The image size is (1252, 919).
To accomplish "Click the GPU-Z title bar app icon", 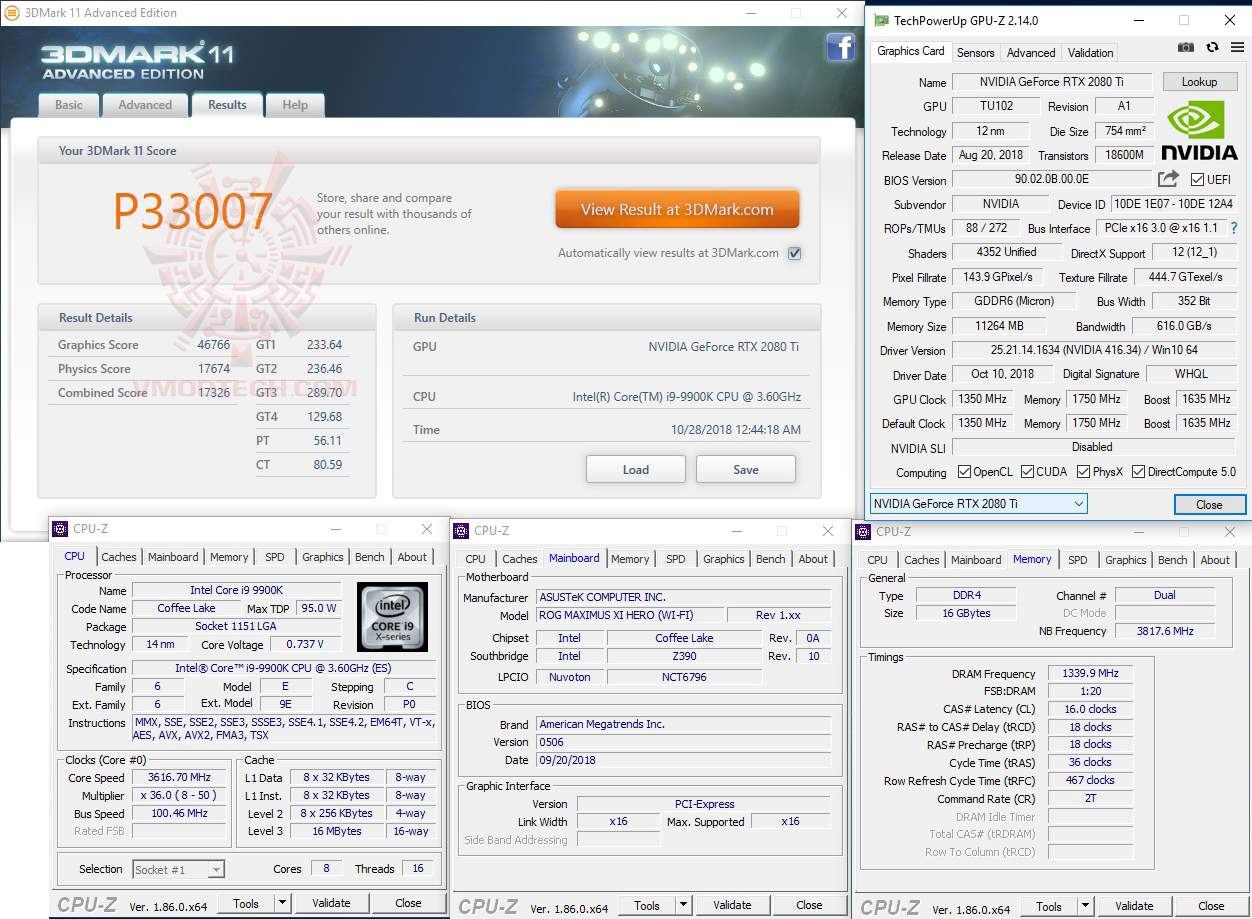I will [880, 20].
